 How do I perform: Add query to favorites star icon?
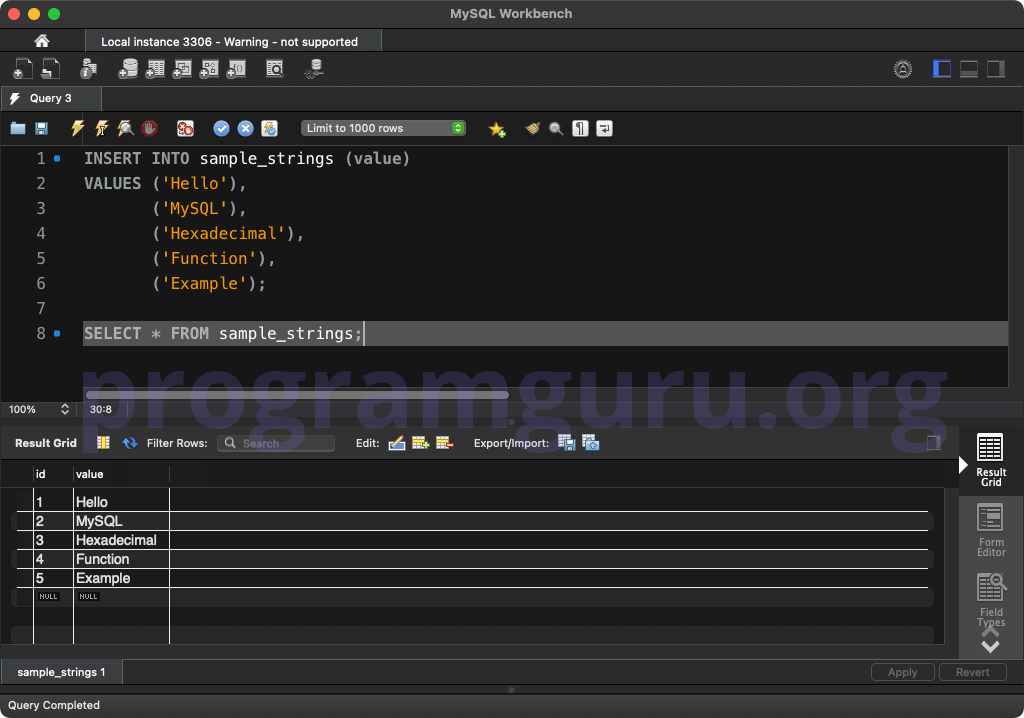point(497,129)
